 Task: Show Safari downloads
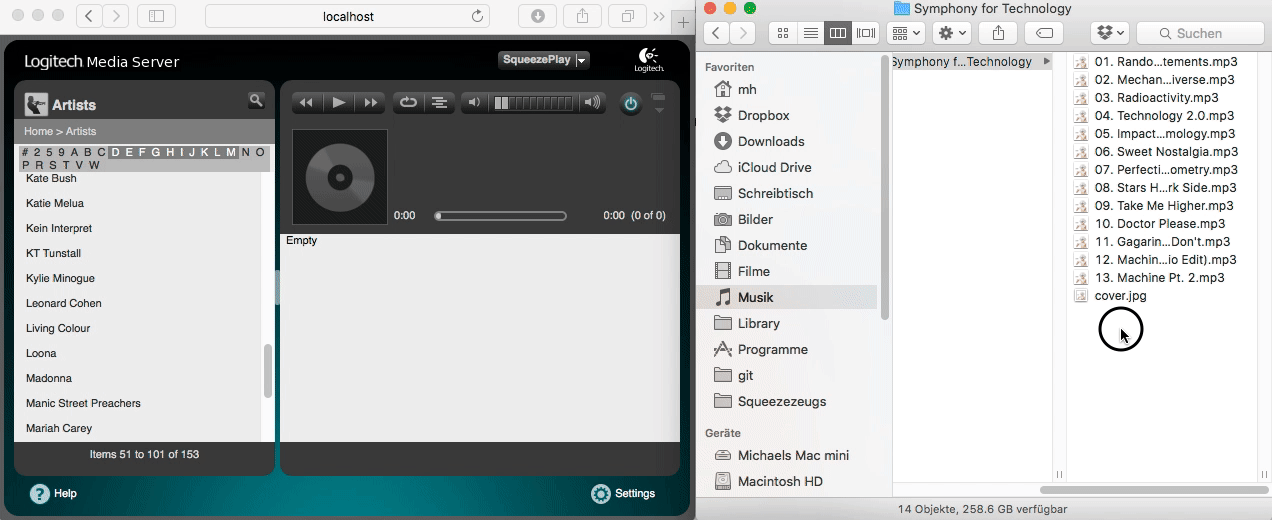pyautogui.click(x=538, y=16)
